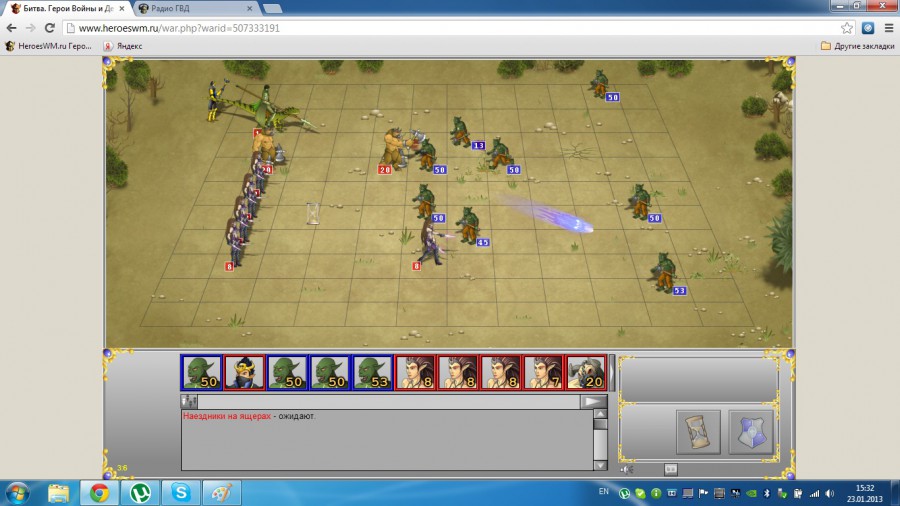
Task: Select orc portrait numbered 53
Action: click(x=372, y=372)
